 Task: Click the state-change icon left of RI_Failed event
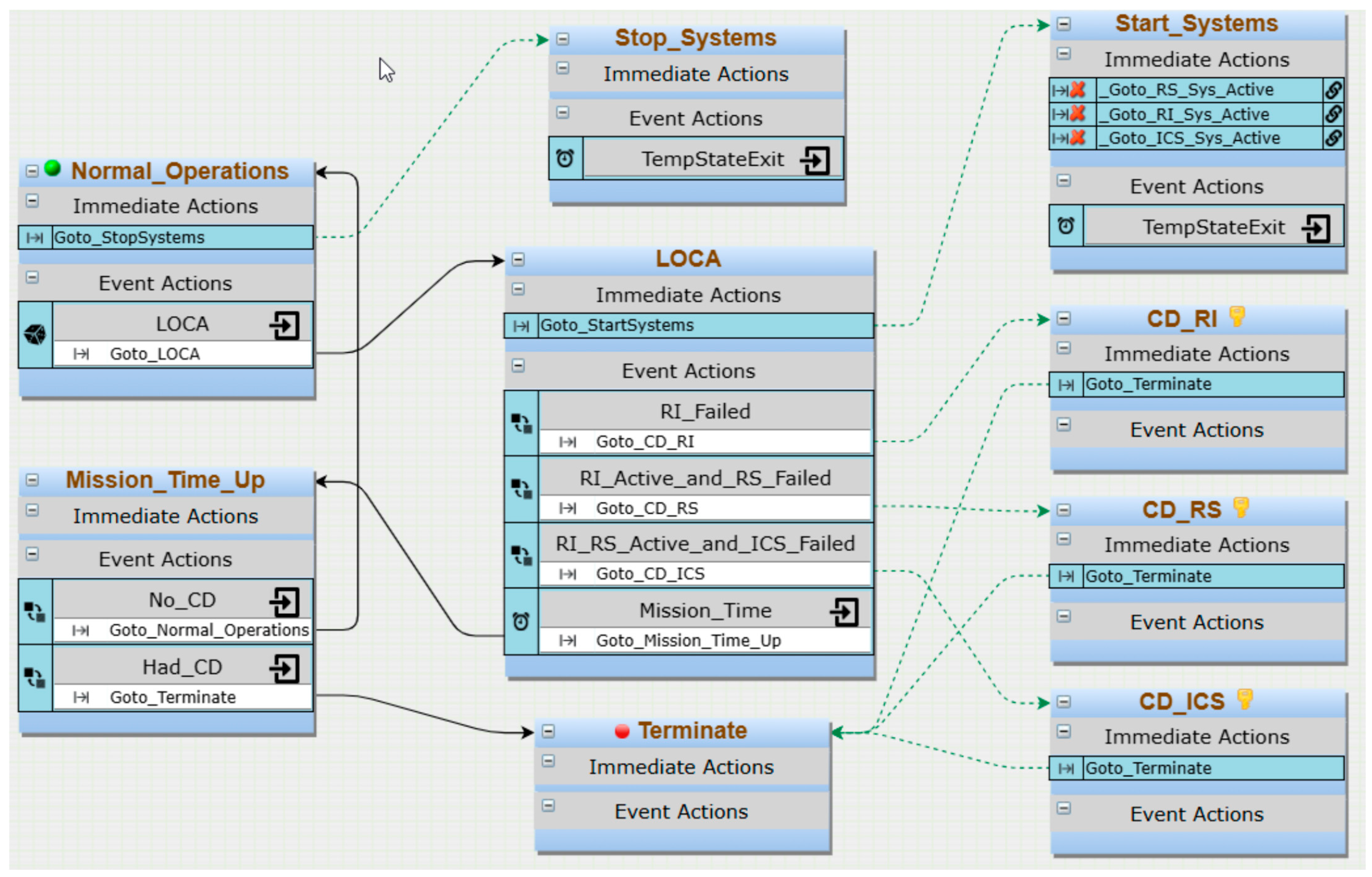(x=521, y=423)
